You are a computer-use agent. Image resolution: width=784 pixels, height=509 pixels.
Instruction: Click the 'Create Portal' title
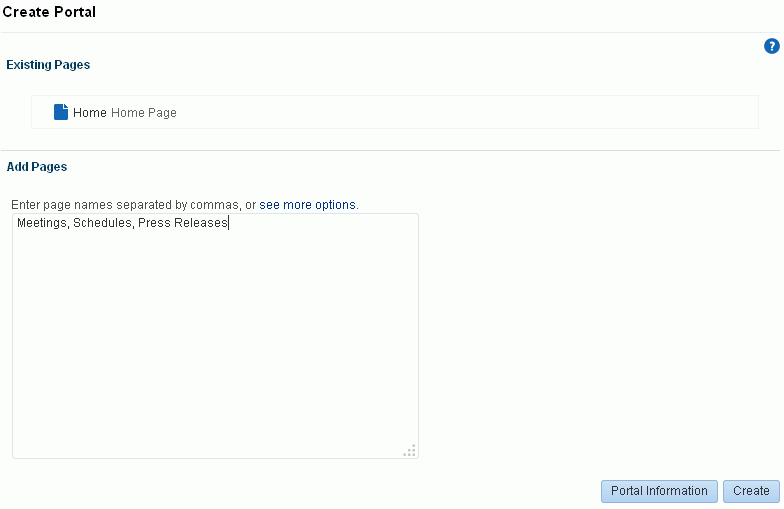pyautogui.click(x=49, y=12)
